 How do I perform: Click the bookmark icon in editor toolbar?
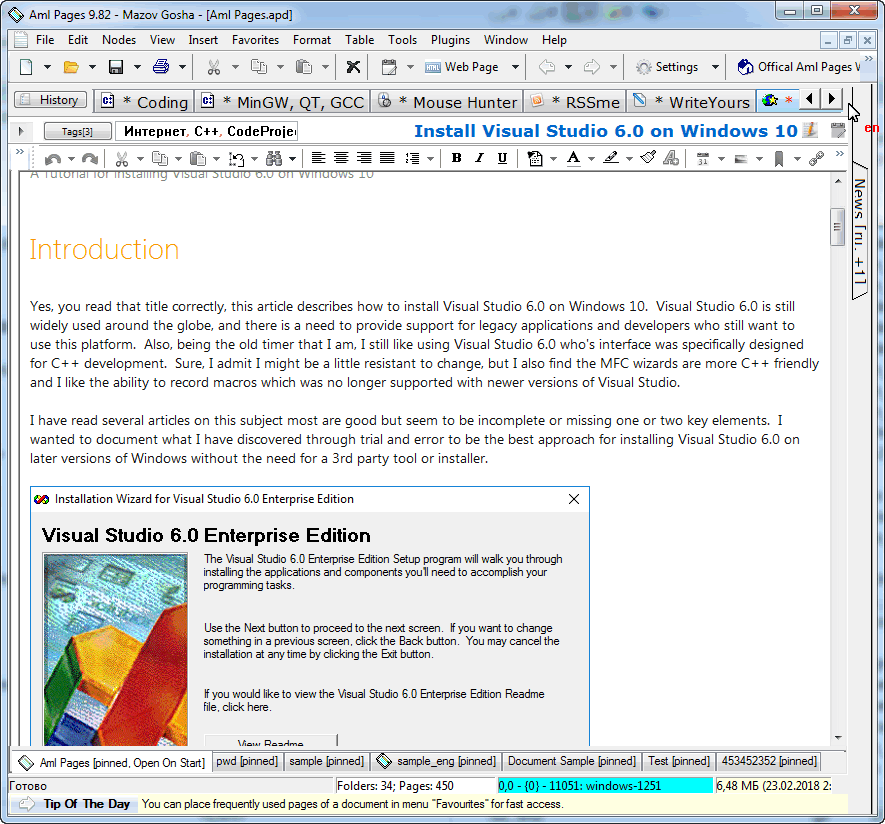pyautogui.click(x=779, y=159)
